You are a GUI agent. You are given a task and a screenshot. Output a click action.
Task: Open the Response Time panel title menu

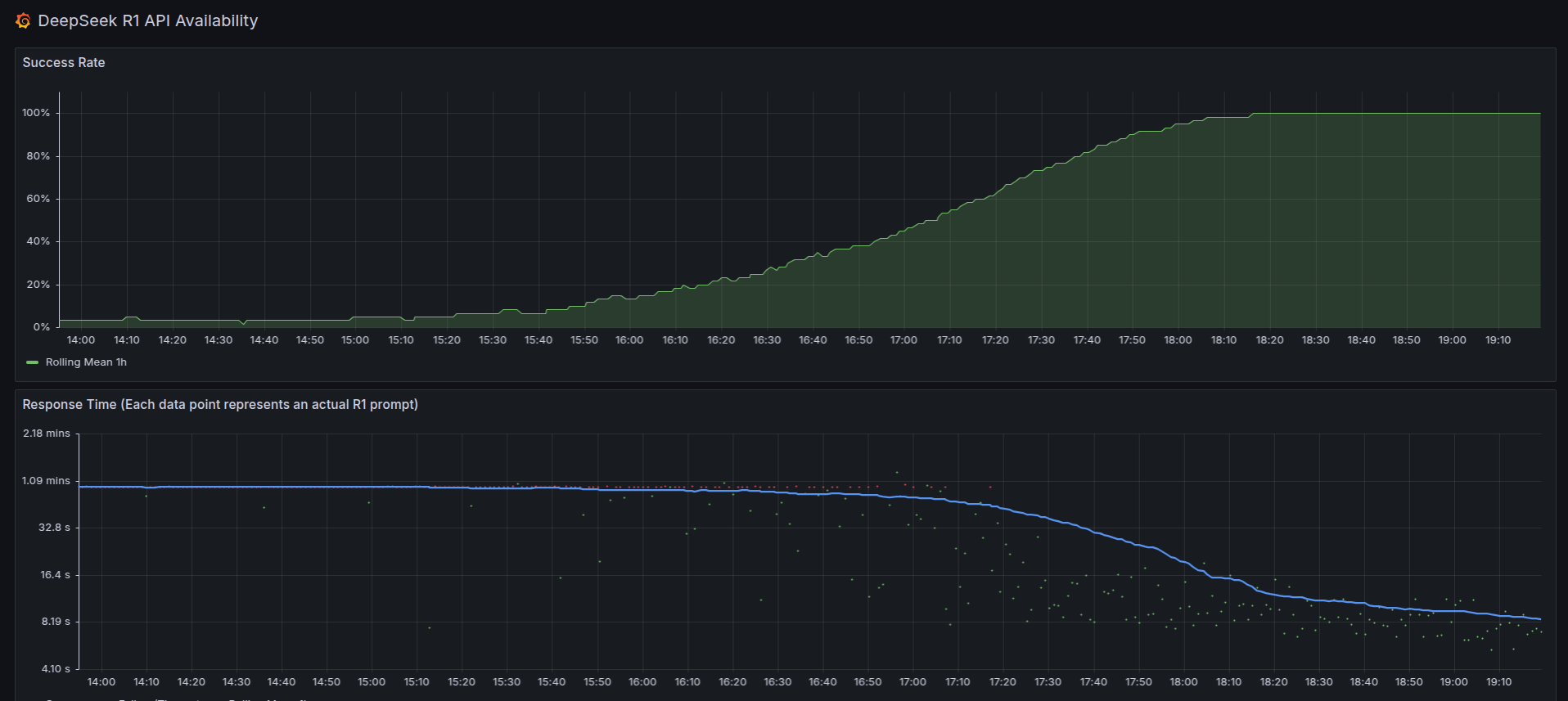pyautogui.click(x=220, y=405)
